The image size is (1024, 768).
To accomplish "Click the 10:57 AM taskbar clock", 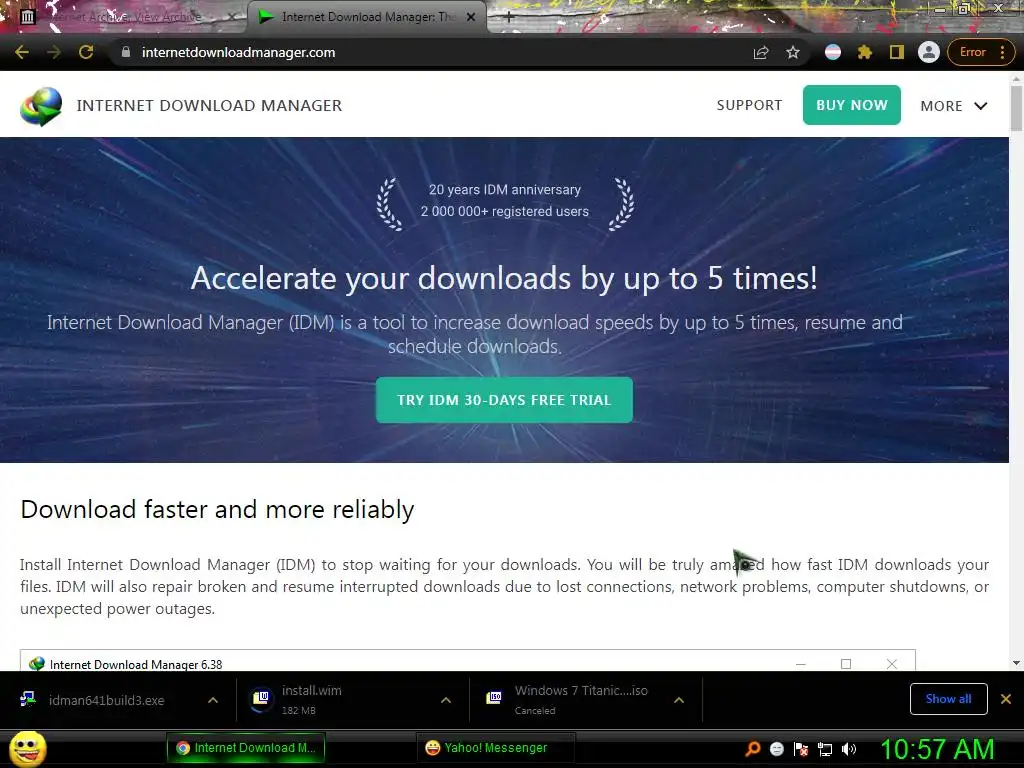I will click(x=937, y=749).
